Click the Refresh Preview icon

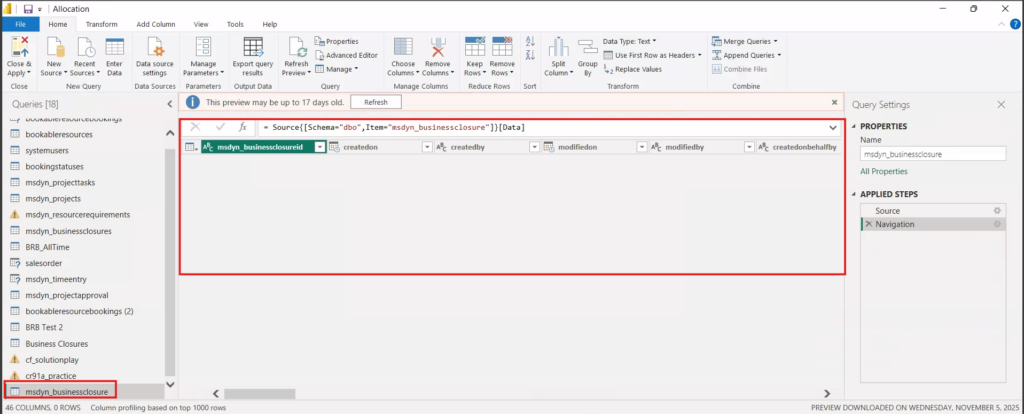tap(297, 49)
